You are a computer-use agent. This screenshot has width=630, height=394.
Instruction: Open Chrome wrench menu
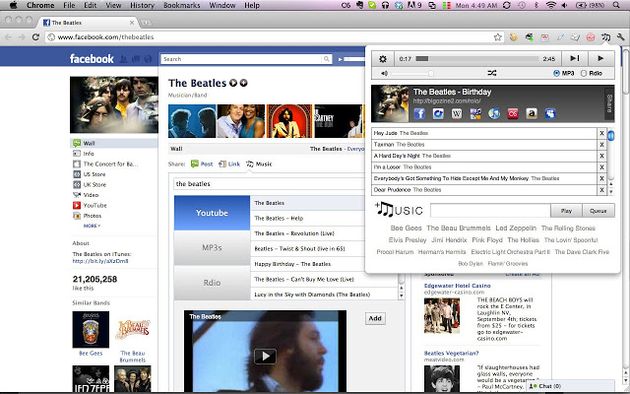tap(621, 37)
